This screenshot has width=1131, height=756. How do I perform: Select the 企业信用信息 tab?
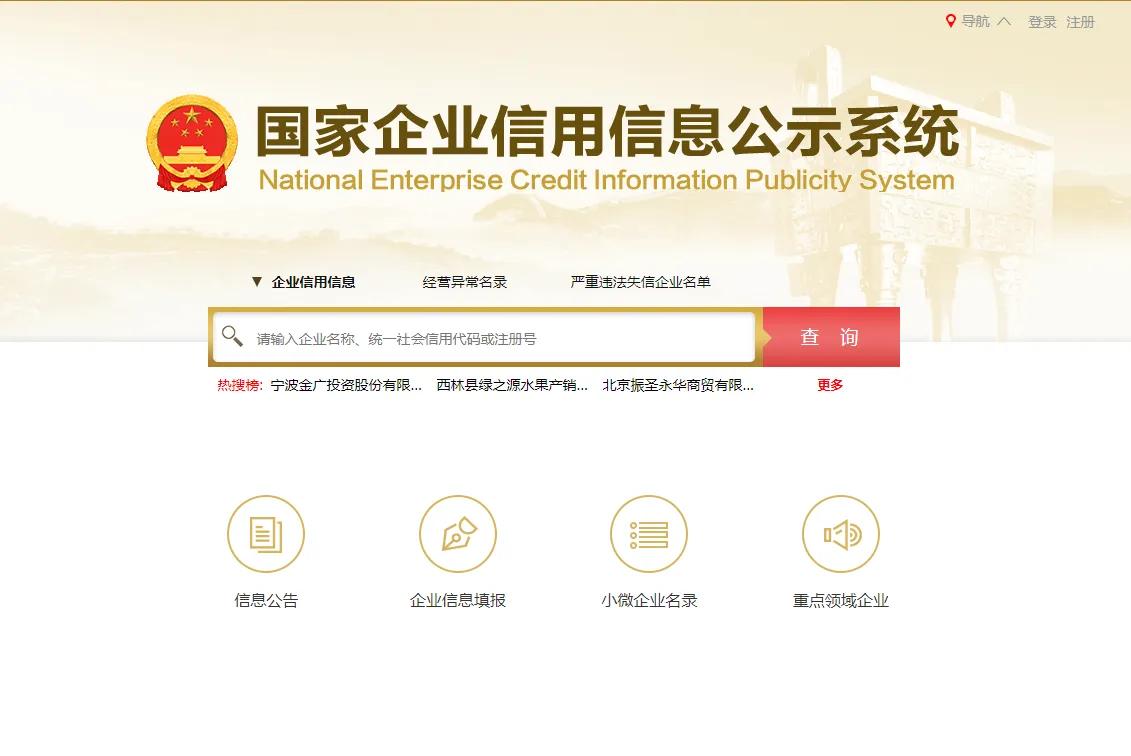314,282
